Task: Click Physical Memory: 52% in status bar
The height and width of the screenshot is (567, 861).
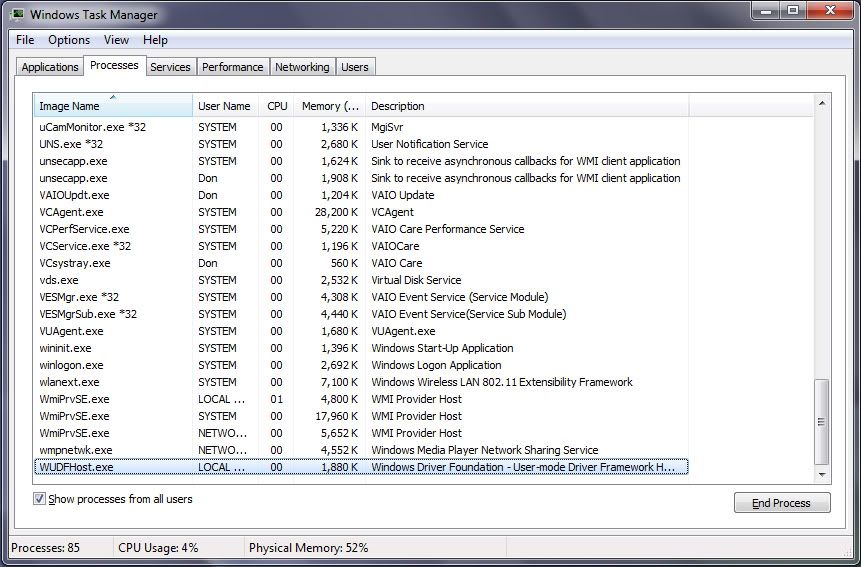Action: pyautogui.click(x=309, y=548)
